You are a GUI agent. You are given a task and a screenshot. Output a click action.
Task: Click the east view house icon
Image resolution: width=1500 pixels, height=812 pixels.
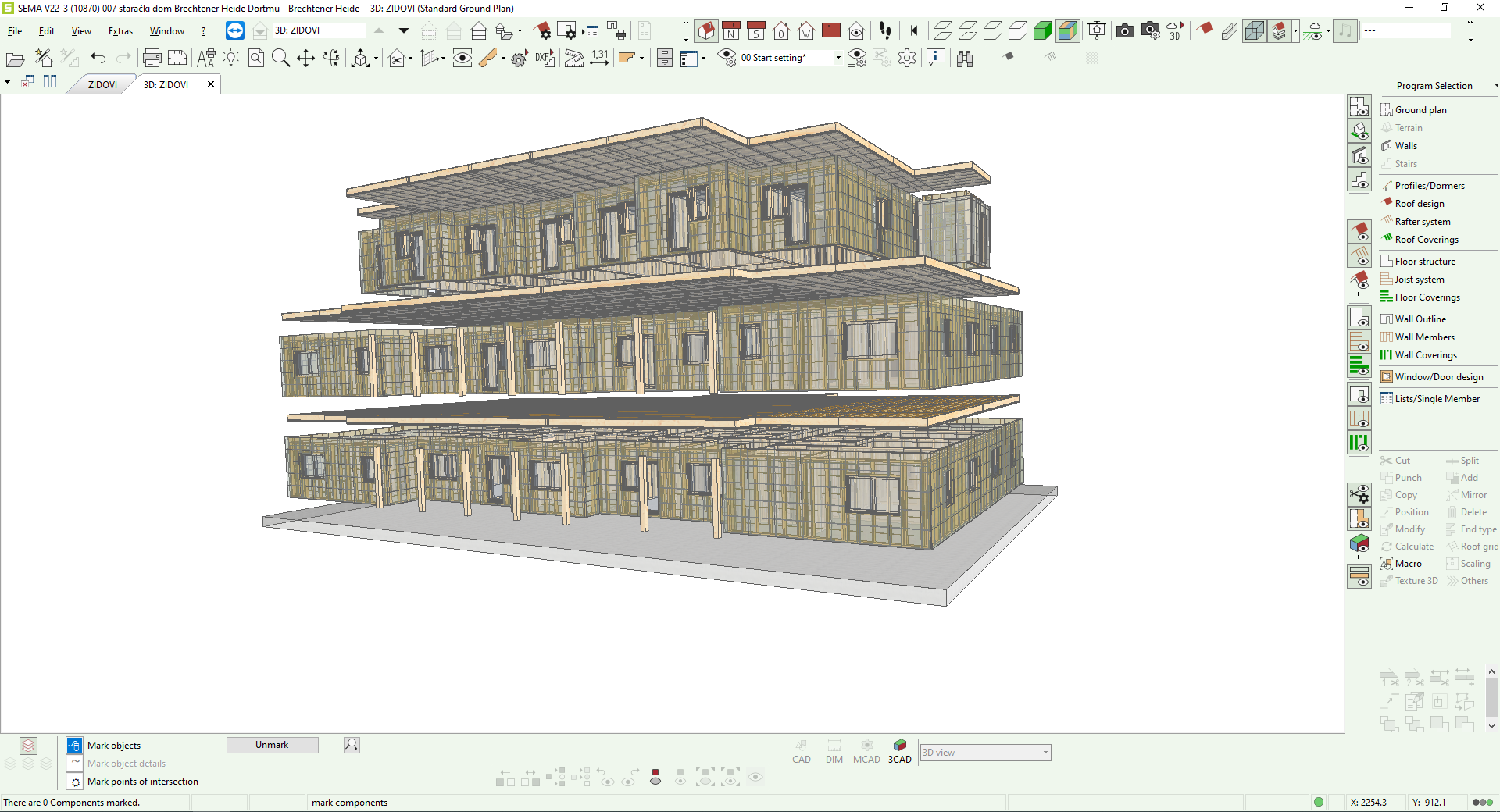[x=781, y=30]
